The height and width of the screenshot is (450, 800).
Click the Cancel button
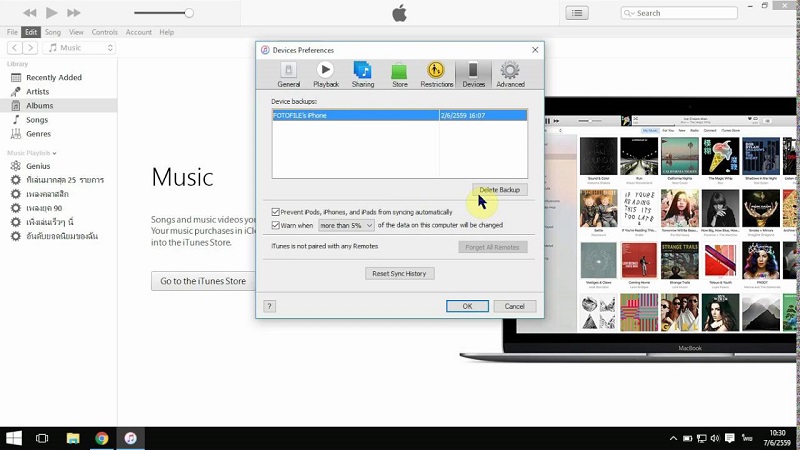[x=514, y=306]
